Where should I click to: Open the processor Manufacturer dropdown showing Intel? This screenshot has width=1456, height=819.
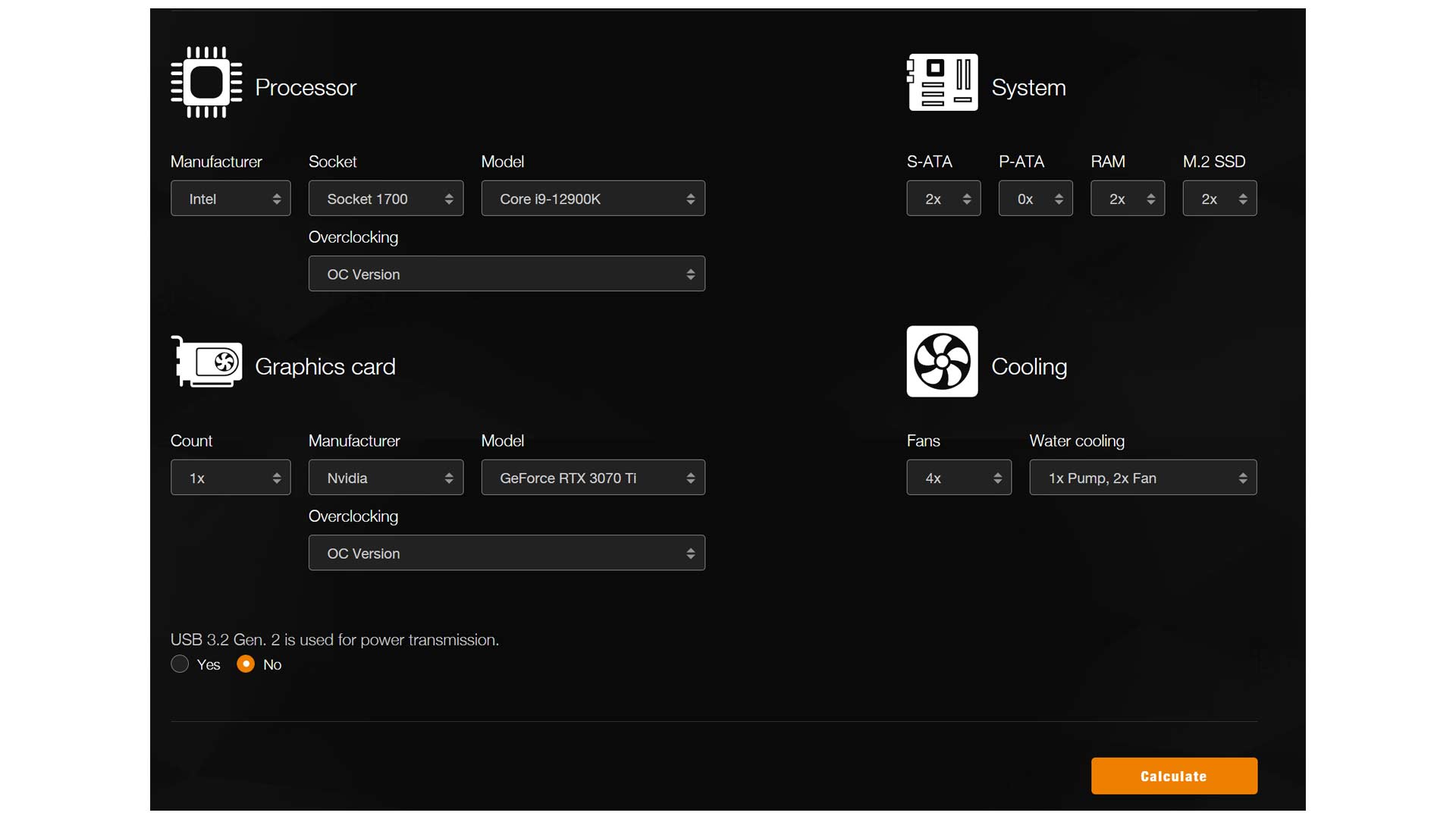click(231, 199)
